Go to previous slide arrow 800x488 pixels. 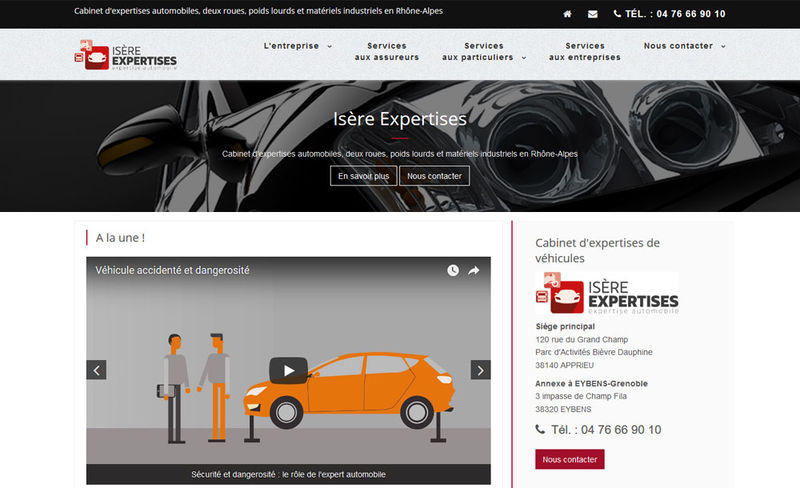[x=96, y=370]
